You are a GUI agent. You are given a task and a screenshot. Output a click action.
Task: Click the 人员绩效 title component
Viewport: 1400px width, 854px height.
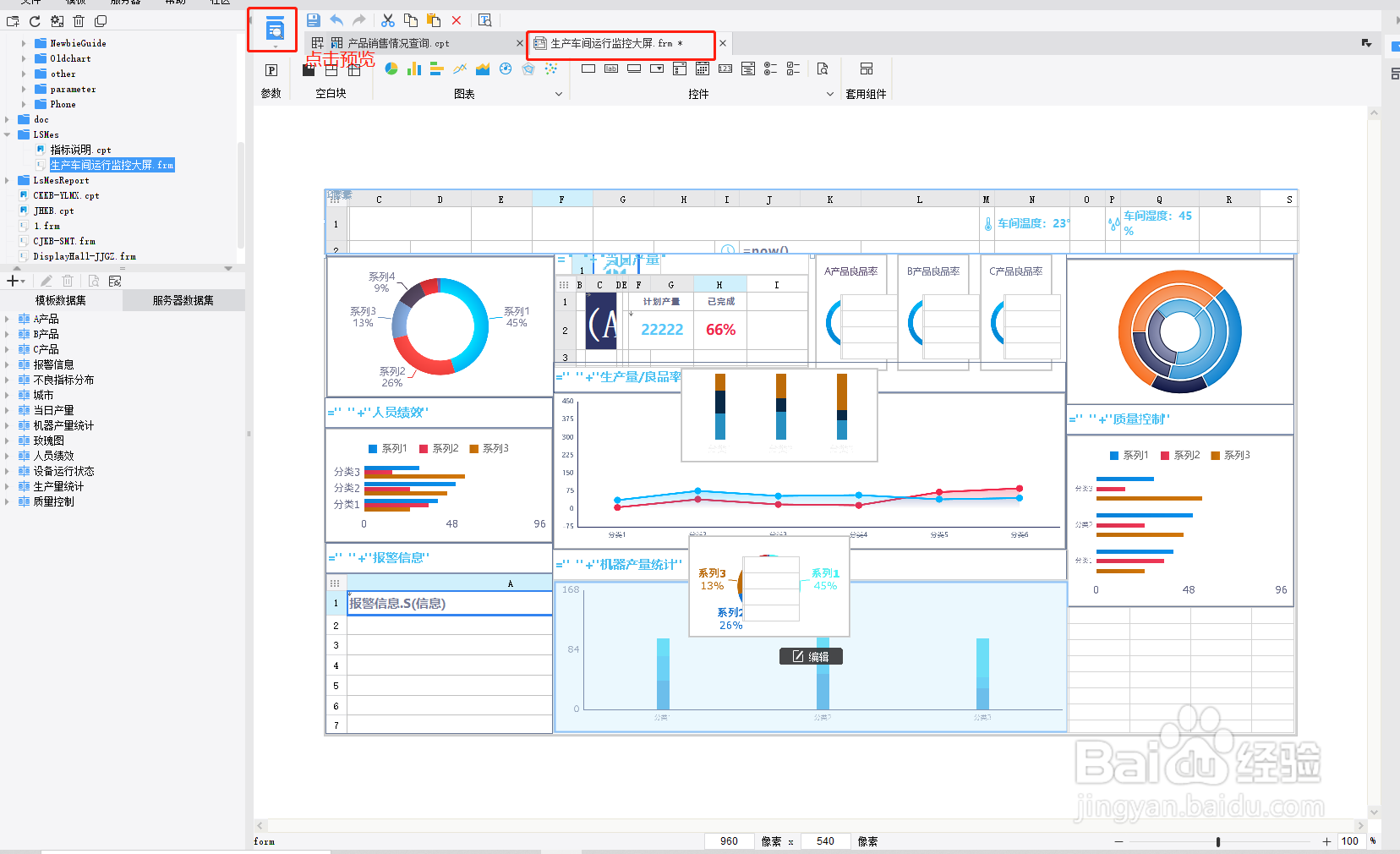coord(439,413)
